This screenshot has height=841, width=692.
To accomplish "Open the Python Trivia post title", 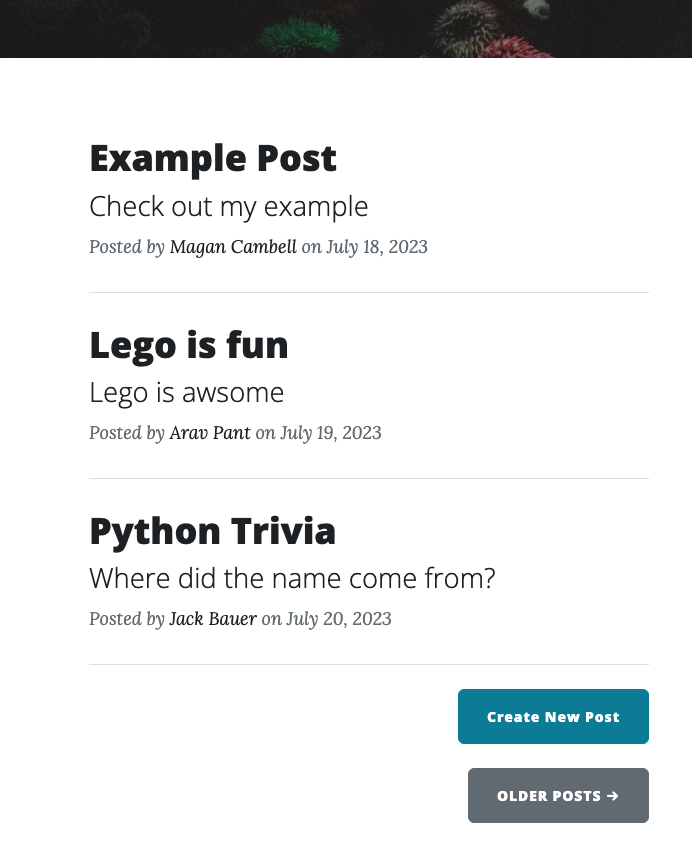I will pyautogui.click(x=213, y=531).
